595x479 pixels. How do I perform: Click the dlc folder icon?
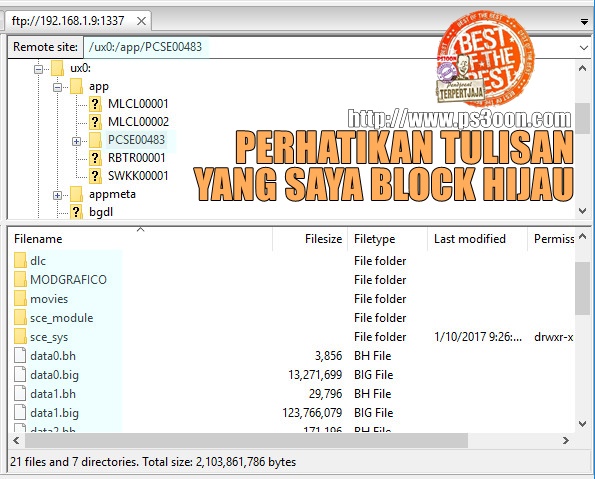(x=20, y=260)
